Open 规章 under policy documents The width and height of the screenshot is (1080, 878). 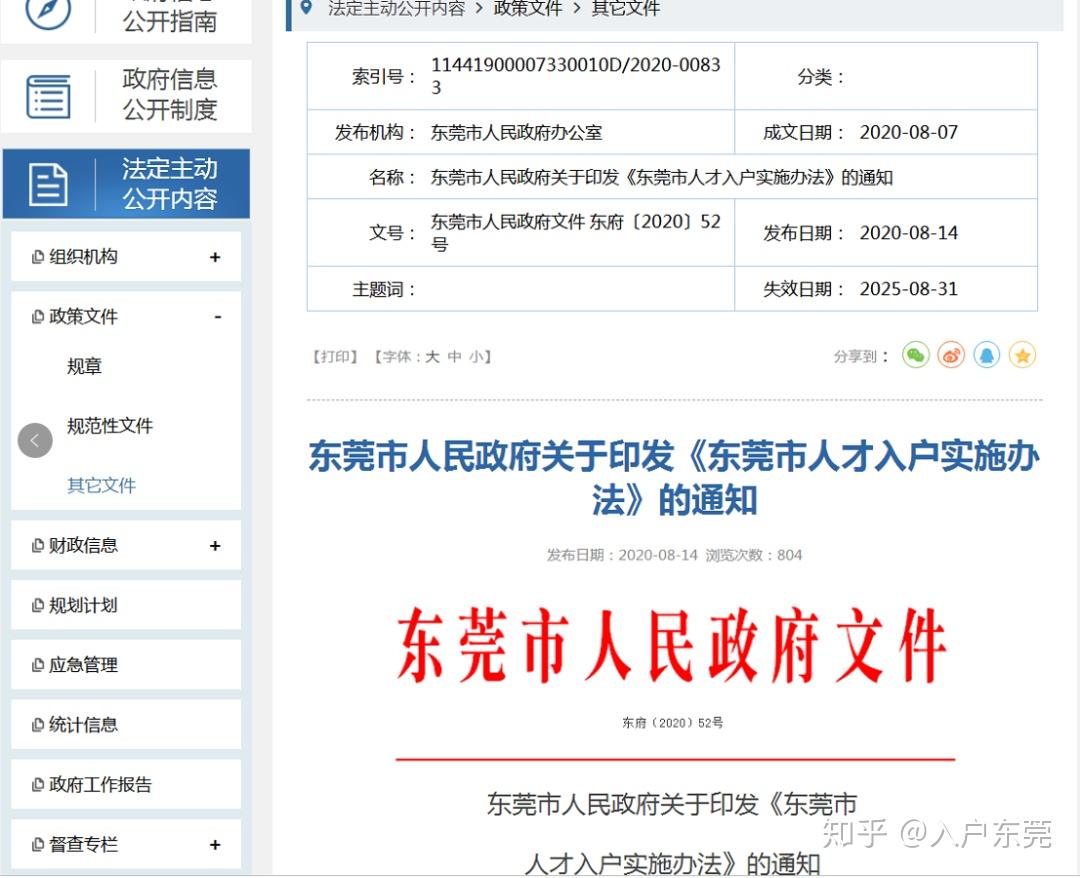click(x=85, y=367)
